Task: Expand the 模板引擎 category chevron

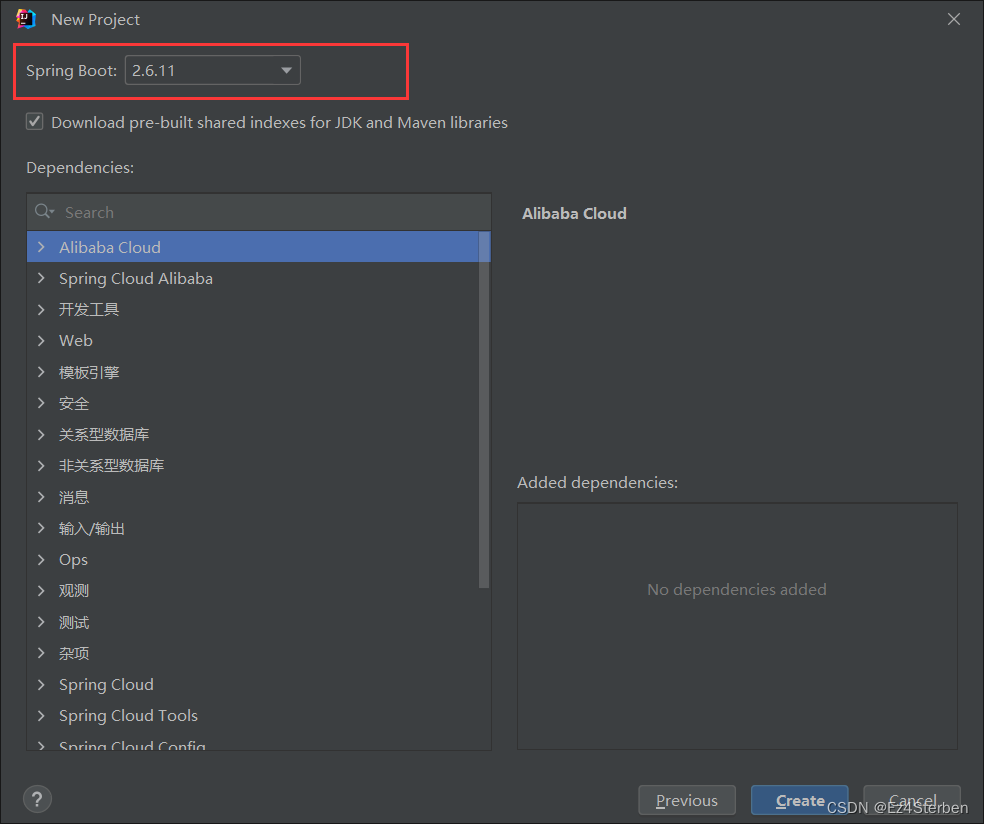Action: tap(41, 372)
